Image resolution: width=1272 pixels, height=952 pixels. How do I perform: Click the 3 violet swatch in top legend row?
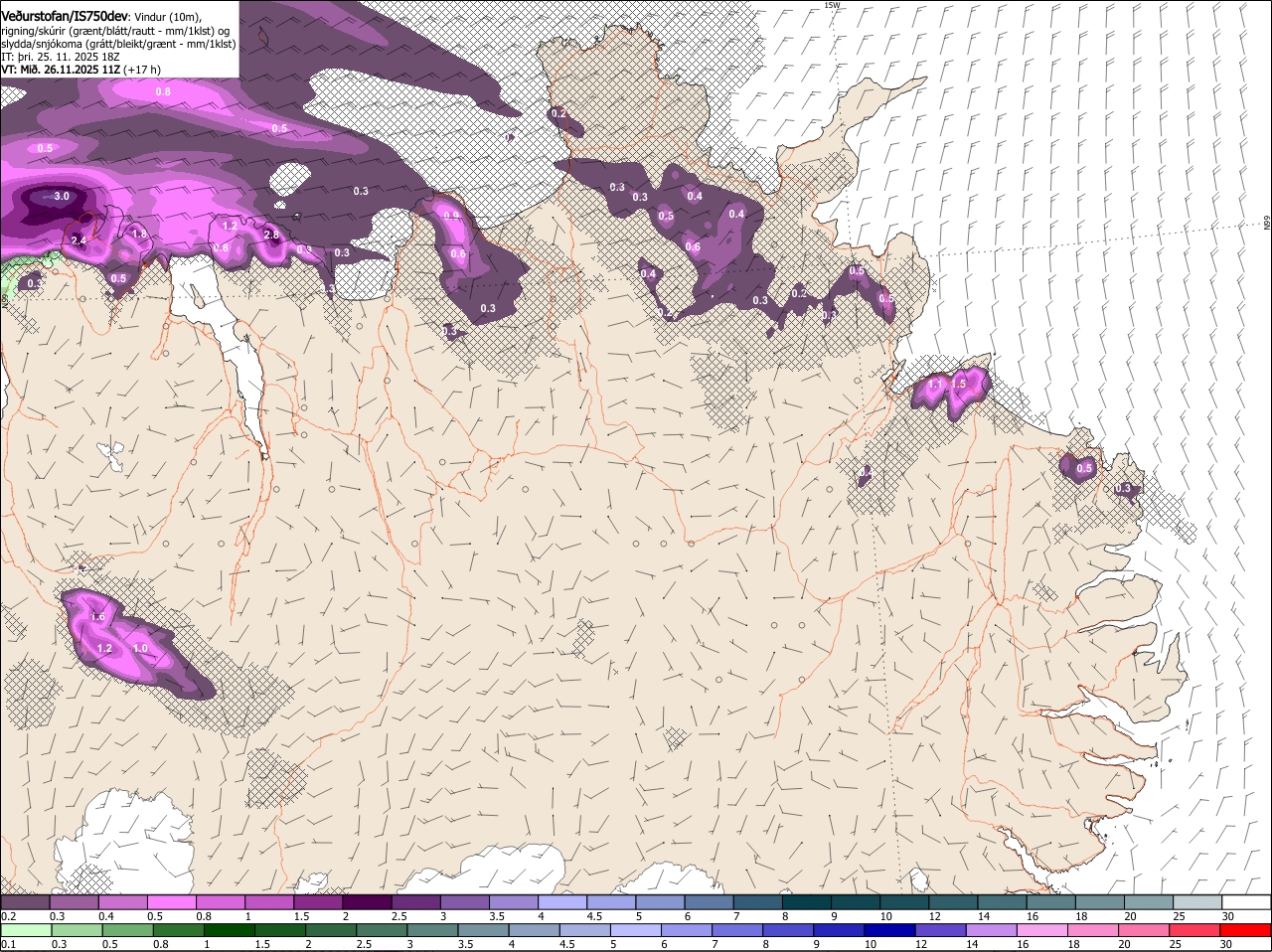point(465,903)
